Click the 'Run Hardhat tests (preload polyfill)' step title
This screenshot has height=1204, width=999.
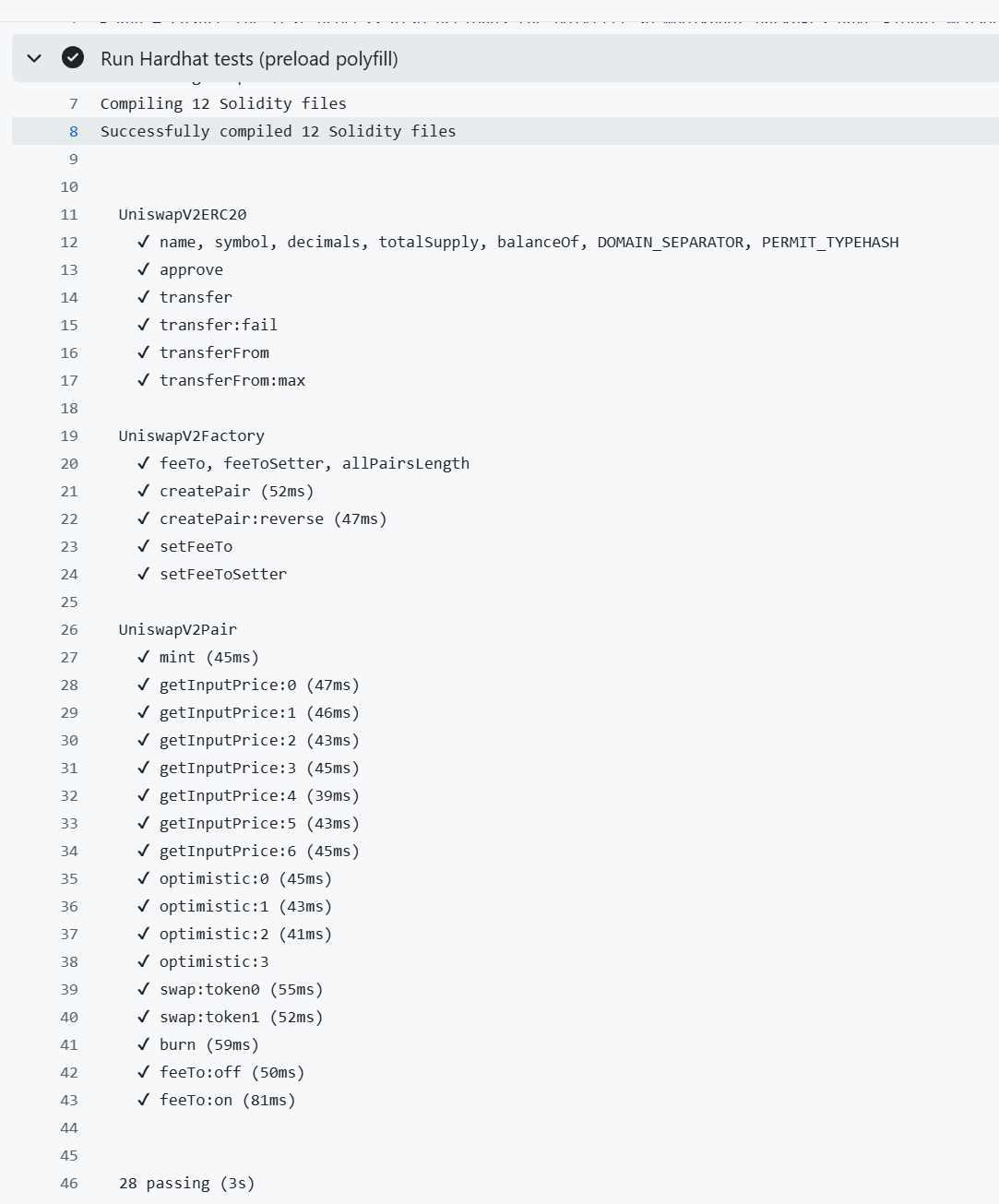pos(249,59)
